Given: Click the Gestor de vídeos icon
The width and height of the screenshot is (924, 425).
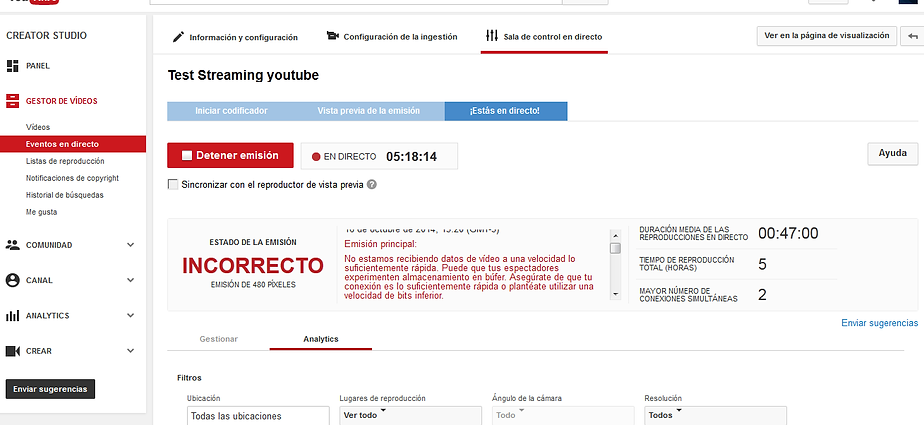Looking at the screenshot, I should click(12, 101).
